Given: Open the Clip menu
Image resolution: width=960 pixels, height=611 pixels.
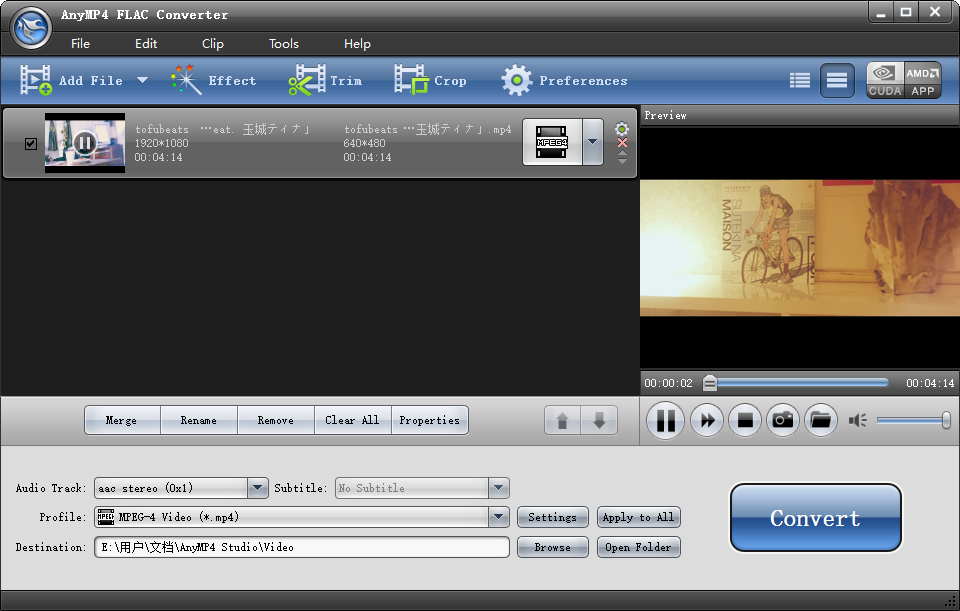Looking at the screenshot, I should click(x=212, y=44).
